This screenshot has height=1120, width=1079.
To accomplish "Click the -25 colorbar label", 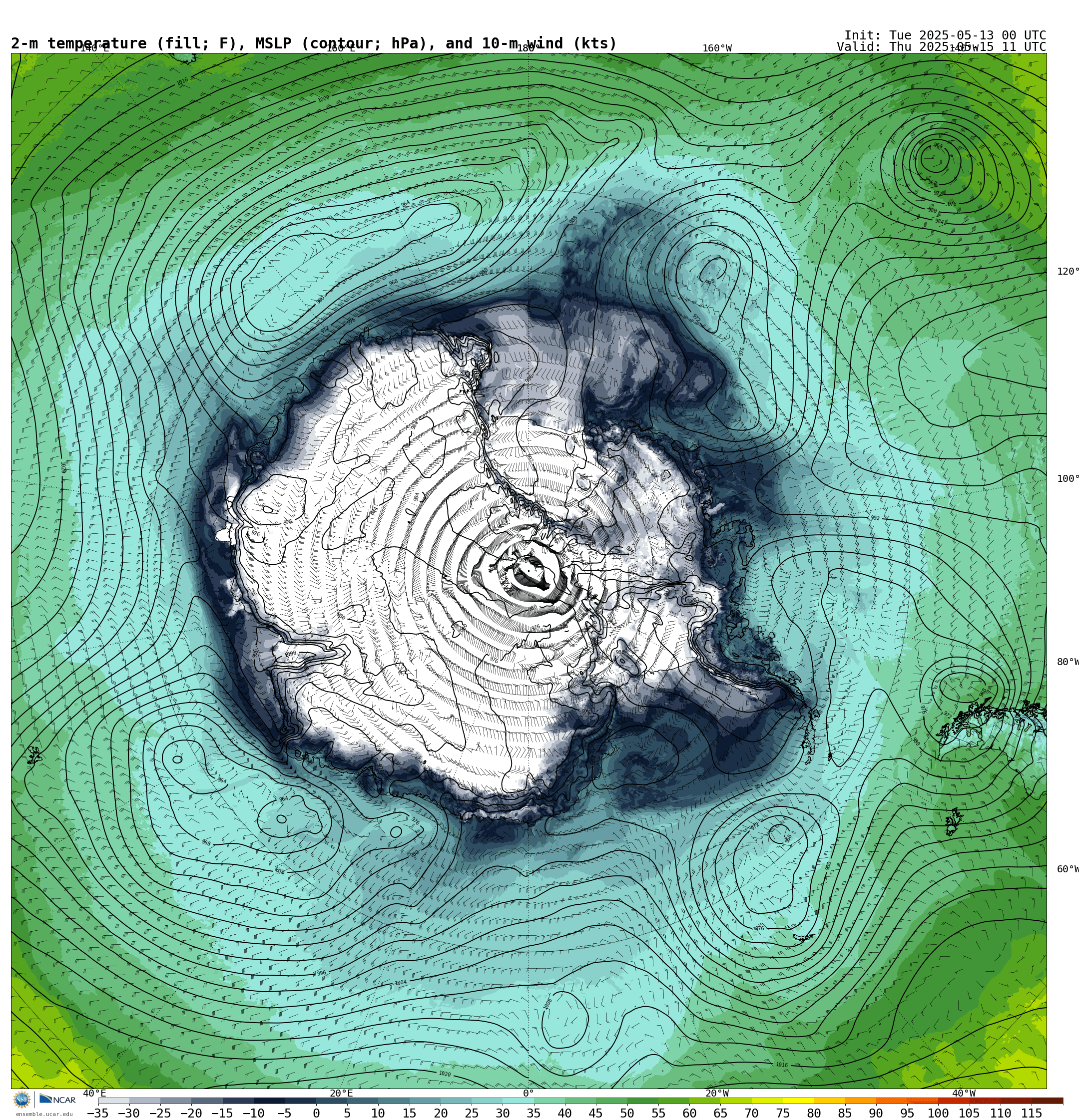I will tap(159, 1113).
